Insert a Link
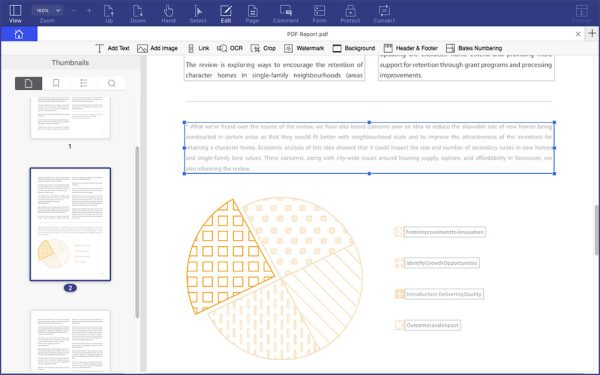 coord(198,48)
